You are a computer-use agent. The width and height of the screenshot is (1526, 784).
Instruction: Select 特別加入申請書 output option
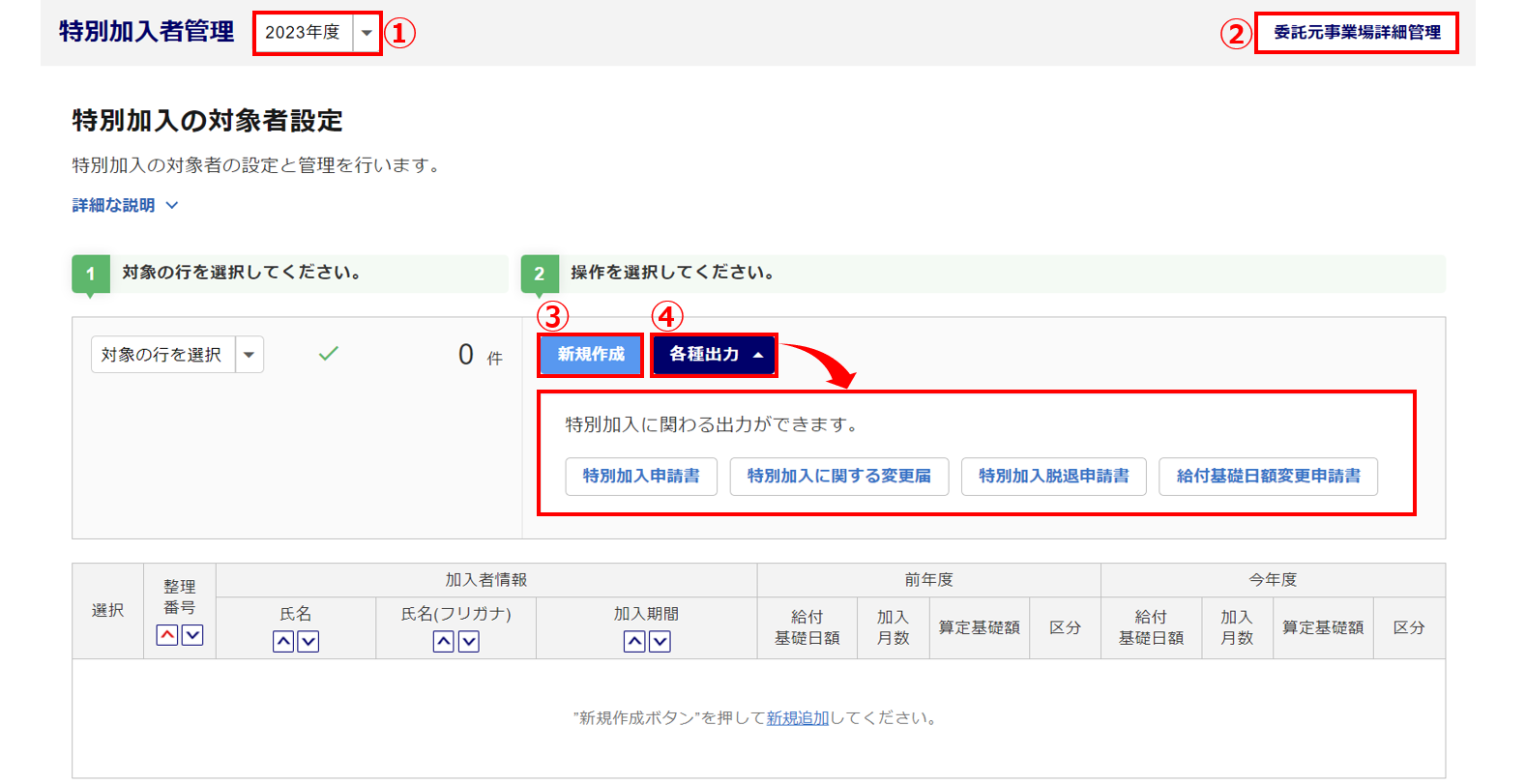(x=641, y=477)
